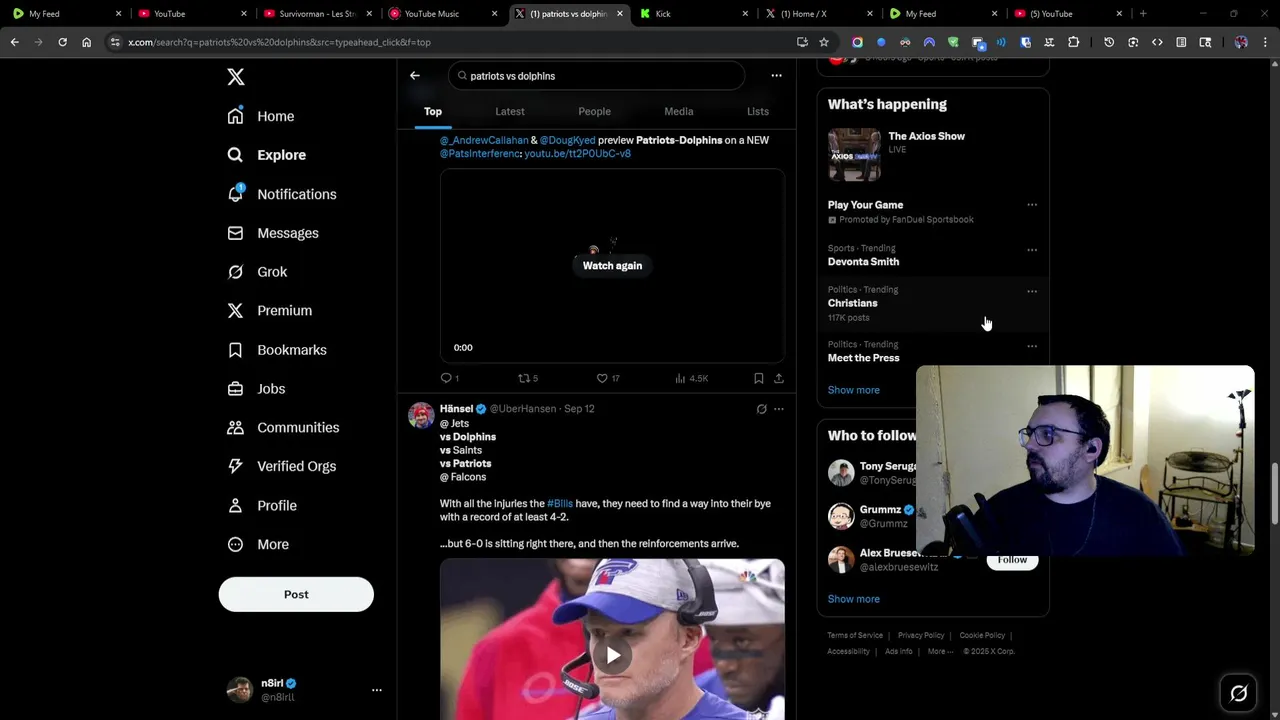Open Notifications with the bell icon

[282, 194]
